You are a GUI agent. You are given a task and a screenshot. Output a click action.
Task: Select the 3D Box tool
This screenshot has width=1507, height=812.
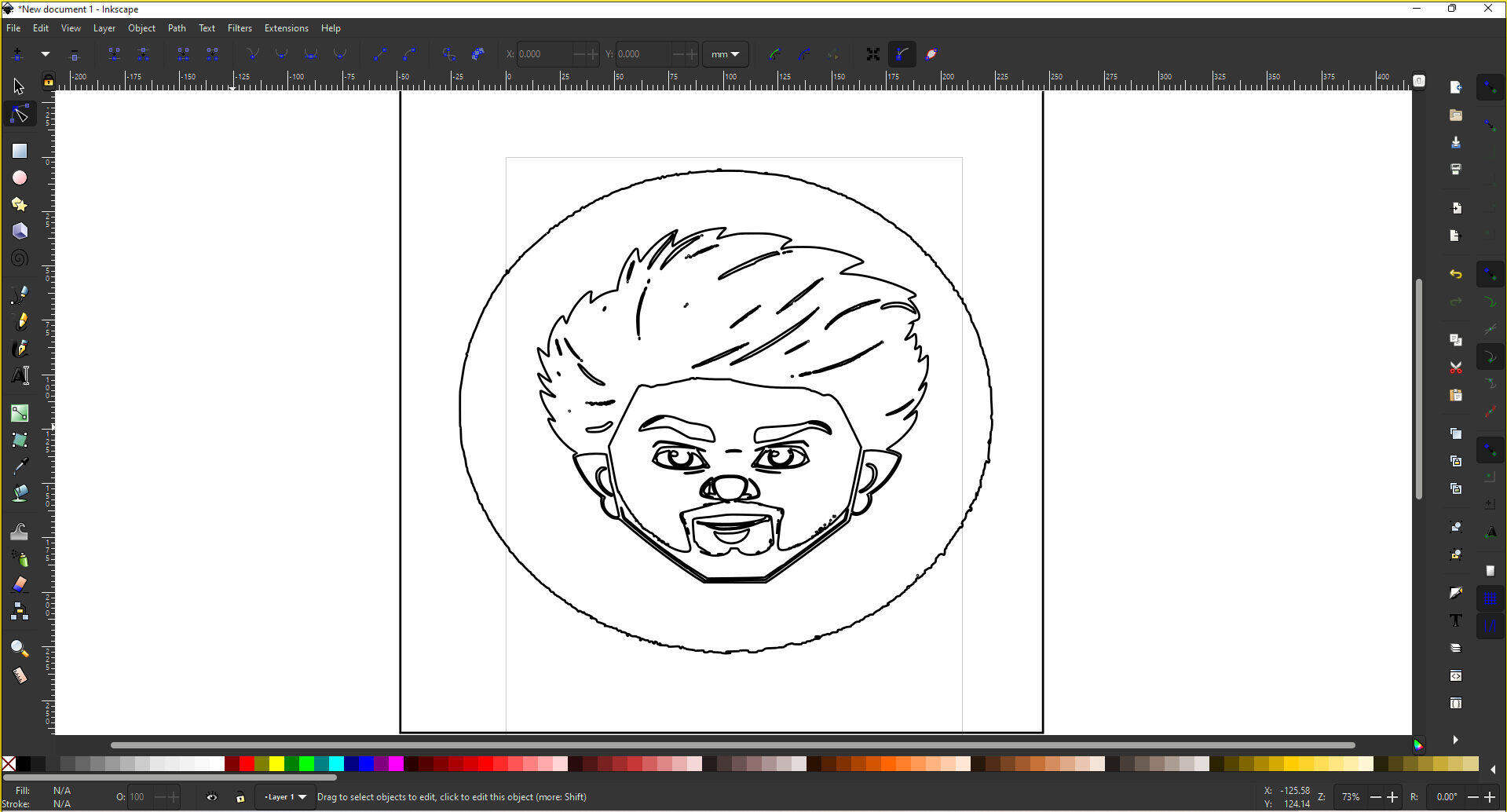pyautogui.click(x=19, y=231)
